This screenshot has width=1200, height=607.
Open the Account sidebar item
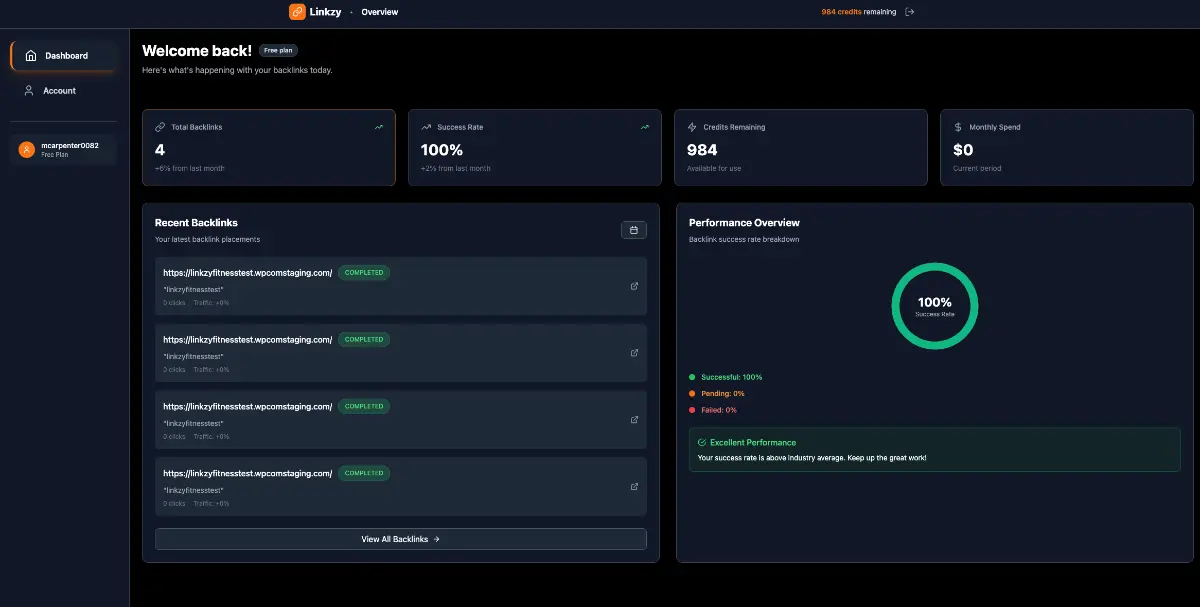tap(64, 91)
